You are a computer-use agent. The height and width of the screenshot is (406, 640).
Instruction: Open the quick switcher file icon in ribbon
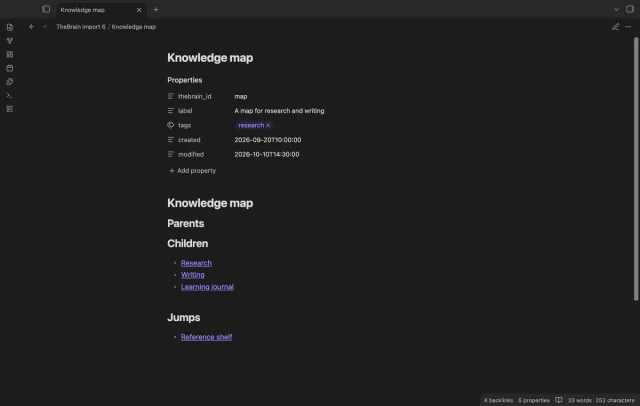click(x=10, y=27)
